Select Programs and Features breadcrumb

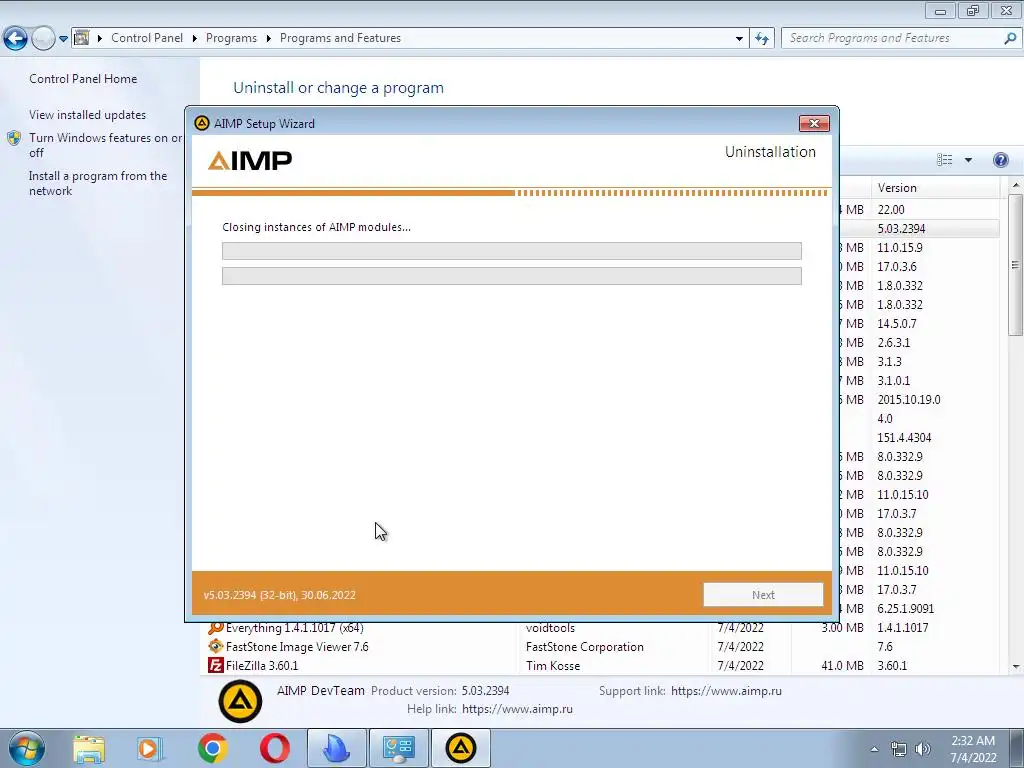[340, 38]
